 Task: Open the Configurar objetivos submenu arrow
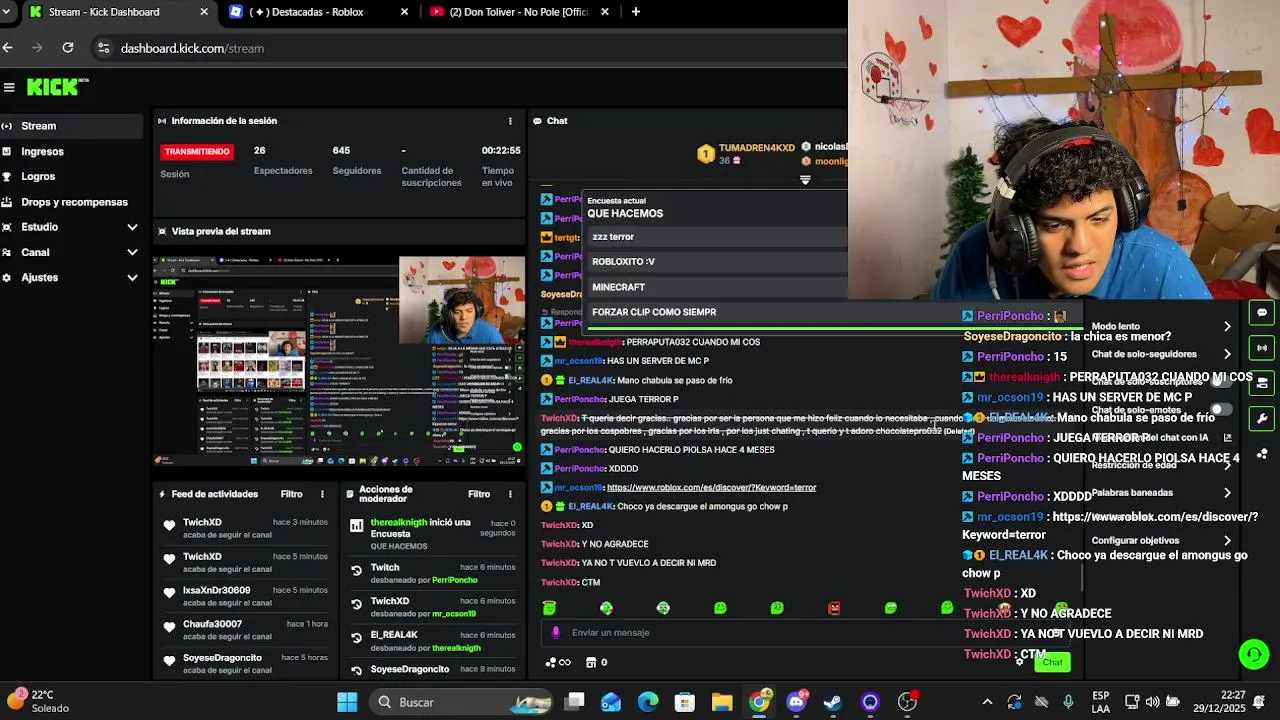[x=1227, y=540]
